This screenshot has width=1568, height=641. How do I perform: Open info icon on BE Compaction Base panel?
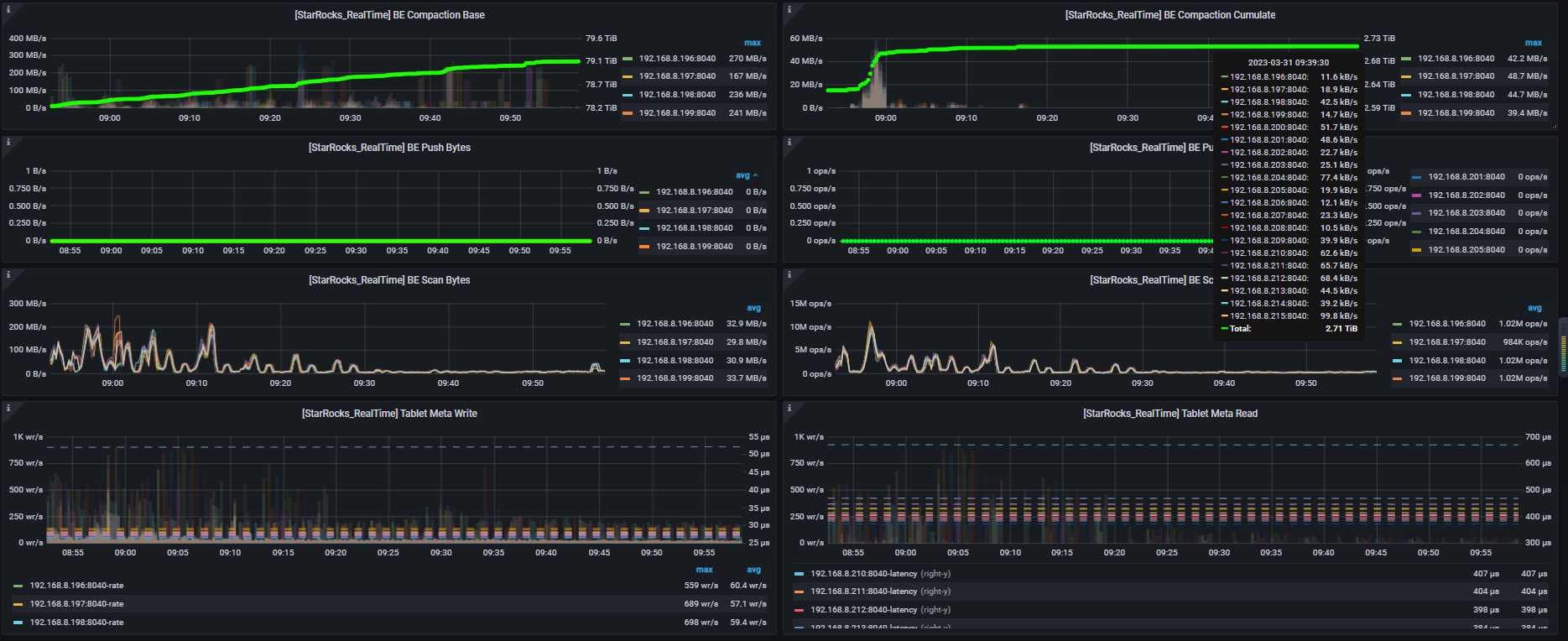[8, 9]
